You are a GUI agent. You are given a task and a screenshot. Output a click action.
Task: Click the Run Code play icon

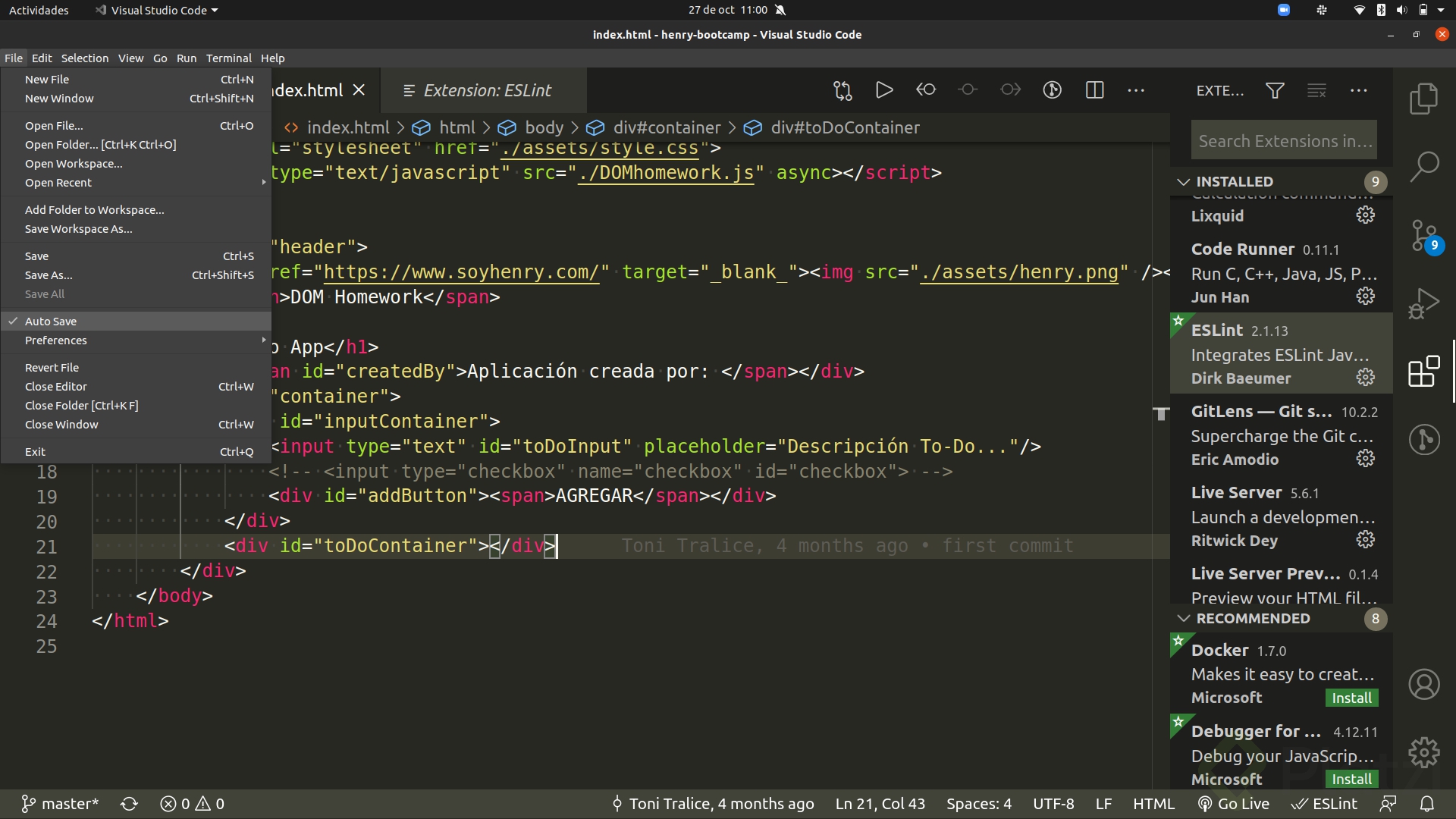tap(883, 90)
